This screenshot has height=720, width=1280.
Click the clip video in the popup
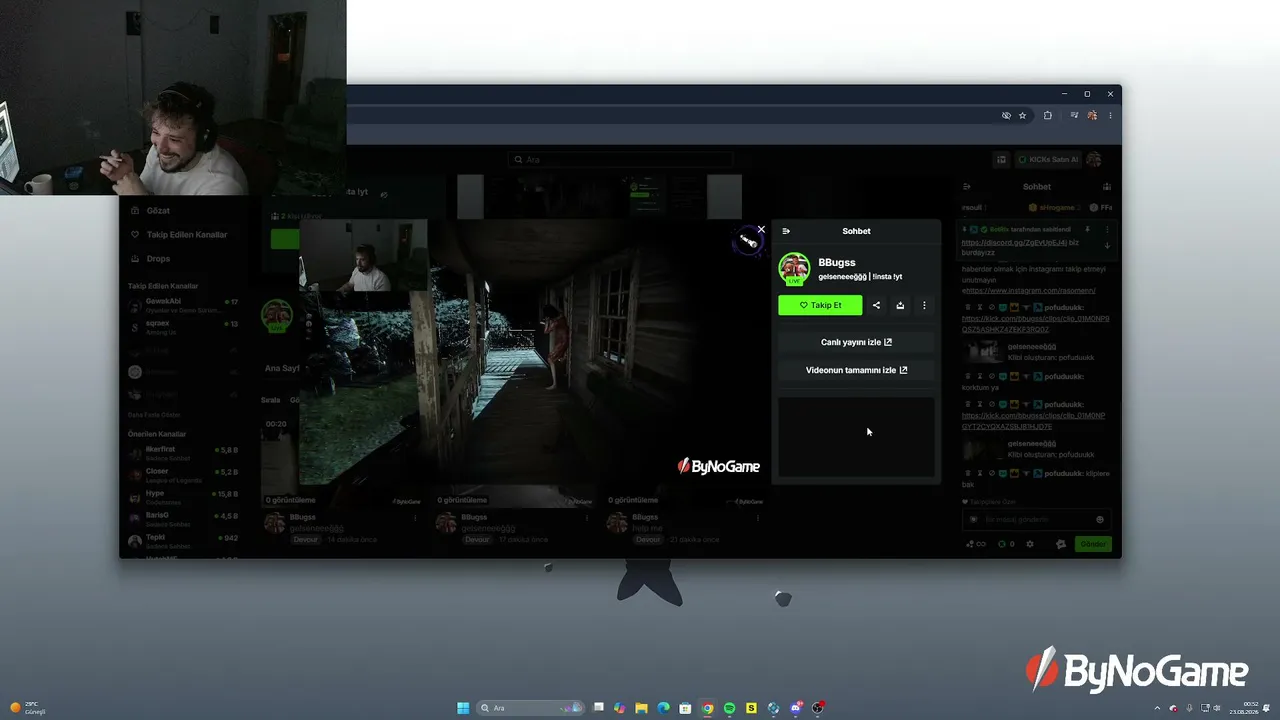pyautogui.click(x=533, y=353)
